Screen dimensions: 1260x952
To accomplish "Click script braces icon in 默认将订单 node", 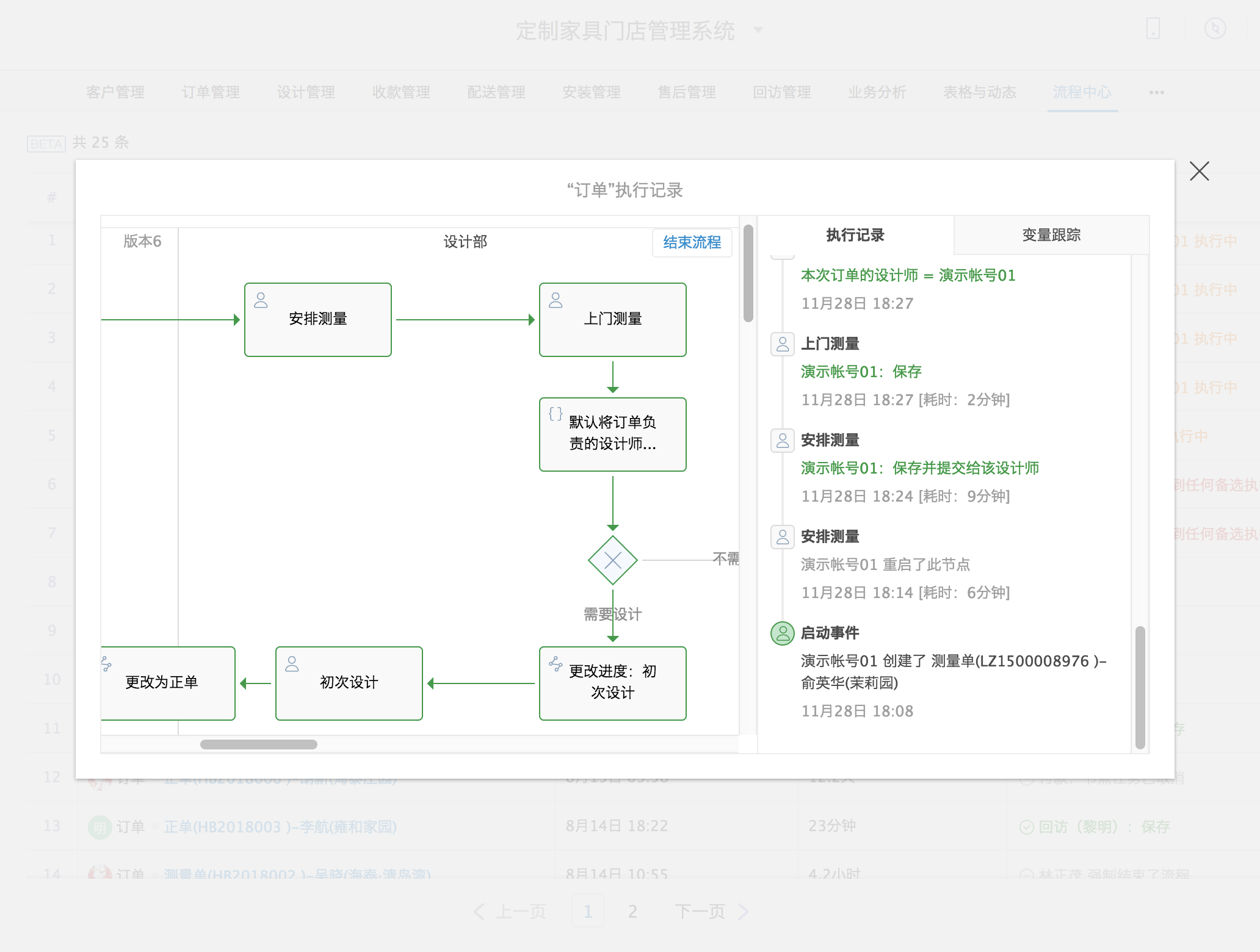I will 556,414.
